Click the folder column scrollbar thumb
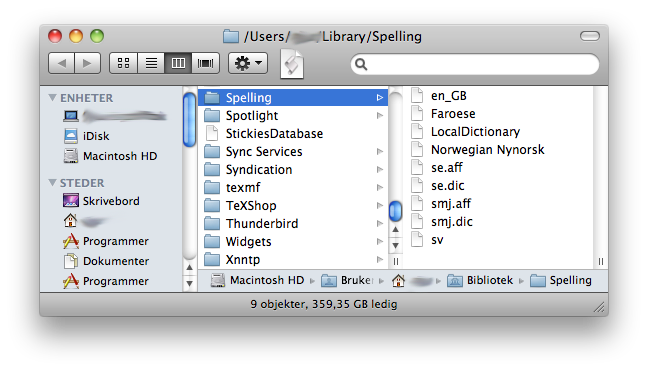Image resolution: width=648 pixels, height=371 pixels. click(395, 211)
